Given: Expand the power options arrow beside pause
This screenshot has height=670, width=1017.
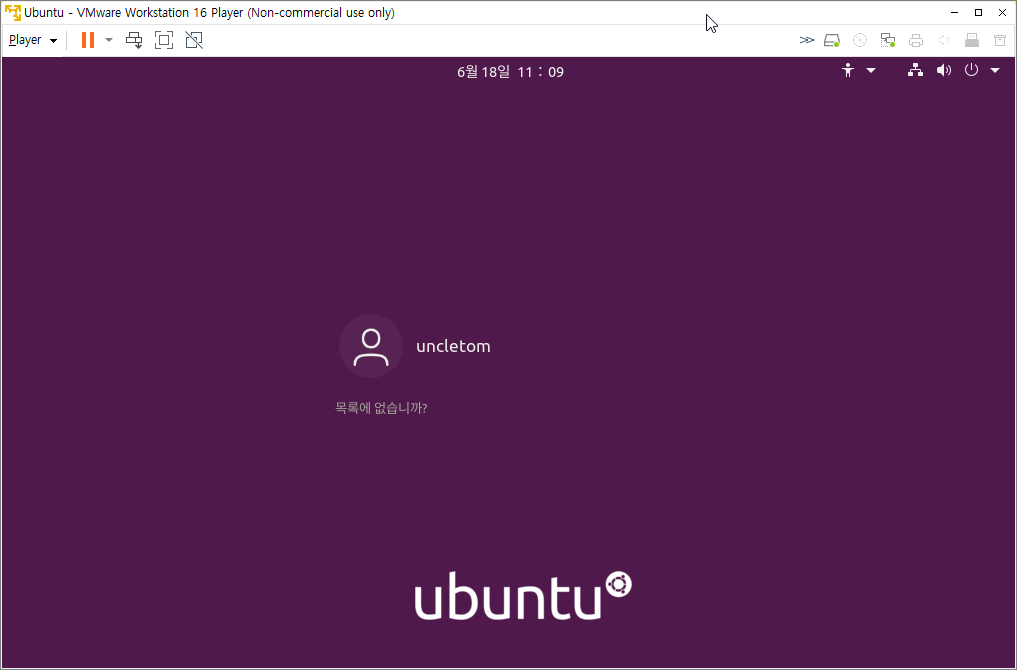Looking at the screenshot, I should click(x=109, y=40).
